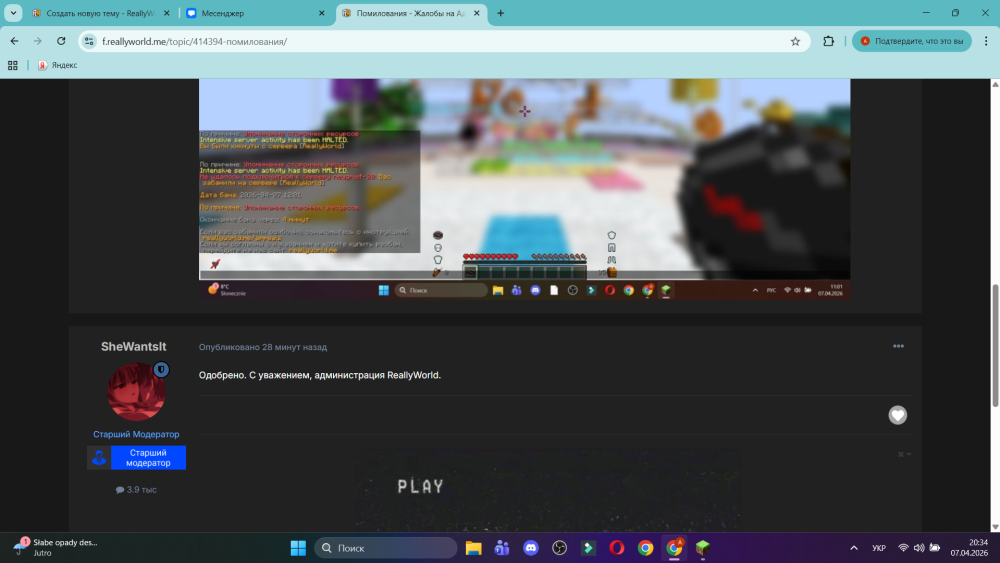Open the active Chrome profile window in taskbar

tap(674, 548)
